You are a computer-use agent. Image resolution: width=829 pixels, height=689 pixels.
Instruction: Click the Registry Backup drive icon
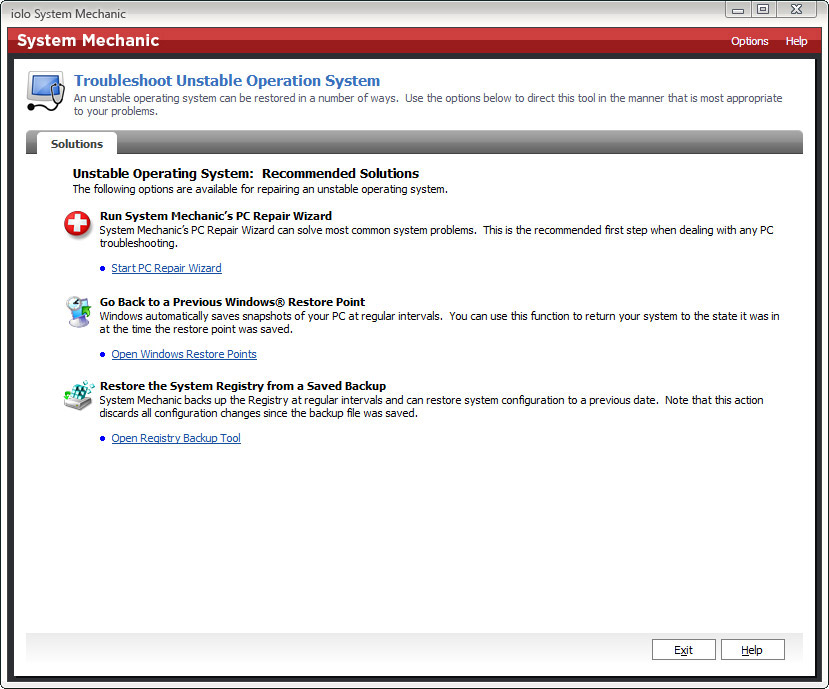(x=79, y=395)
